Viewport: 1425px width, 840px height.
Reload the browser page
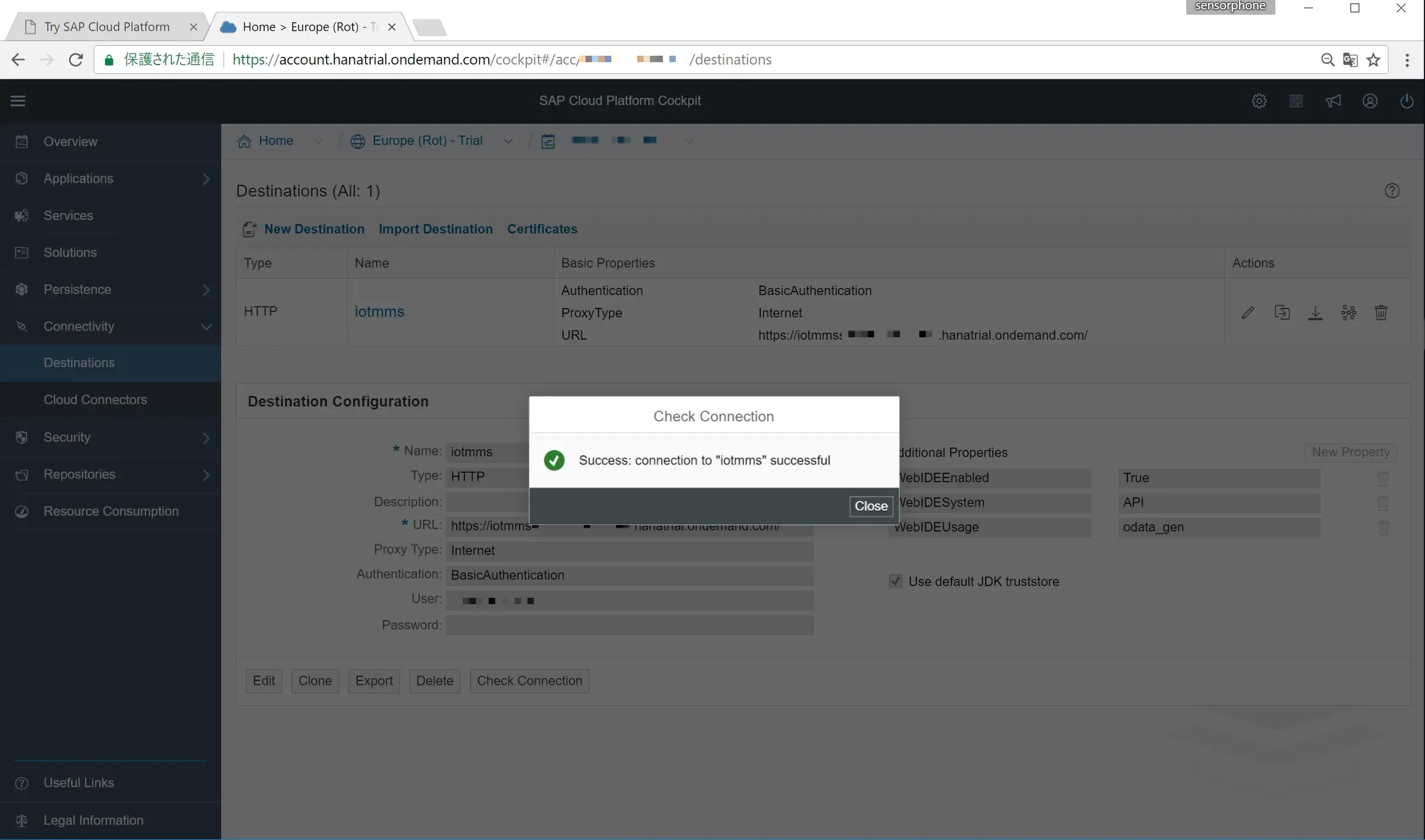click(76, 60)
